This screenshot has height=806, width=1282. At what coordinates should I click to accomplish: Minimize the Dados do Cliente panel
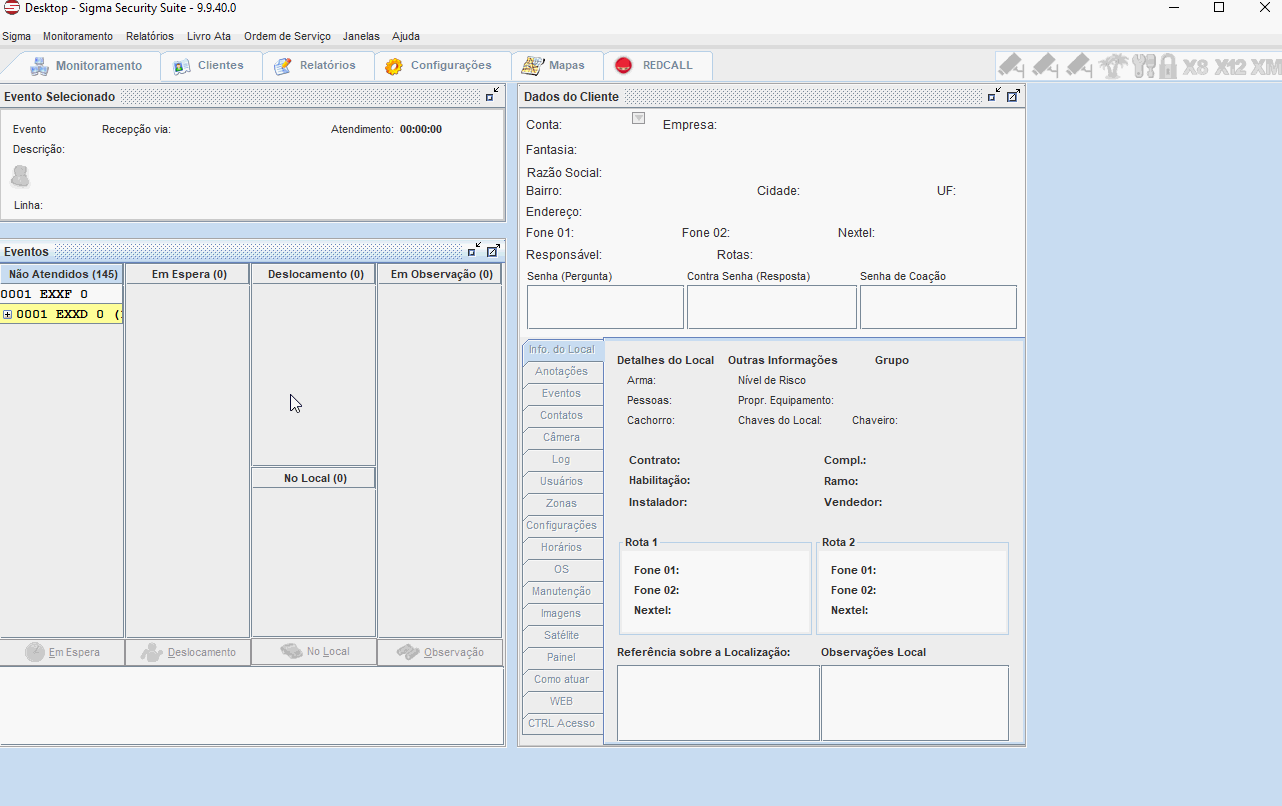point(994,95)
